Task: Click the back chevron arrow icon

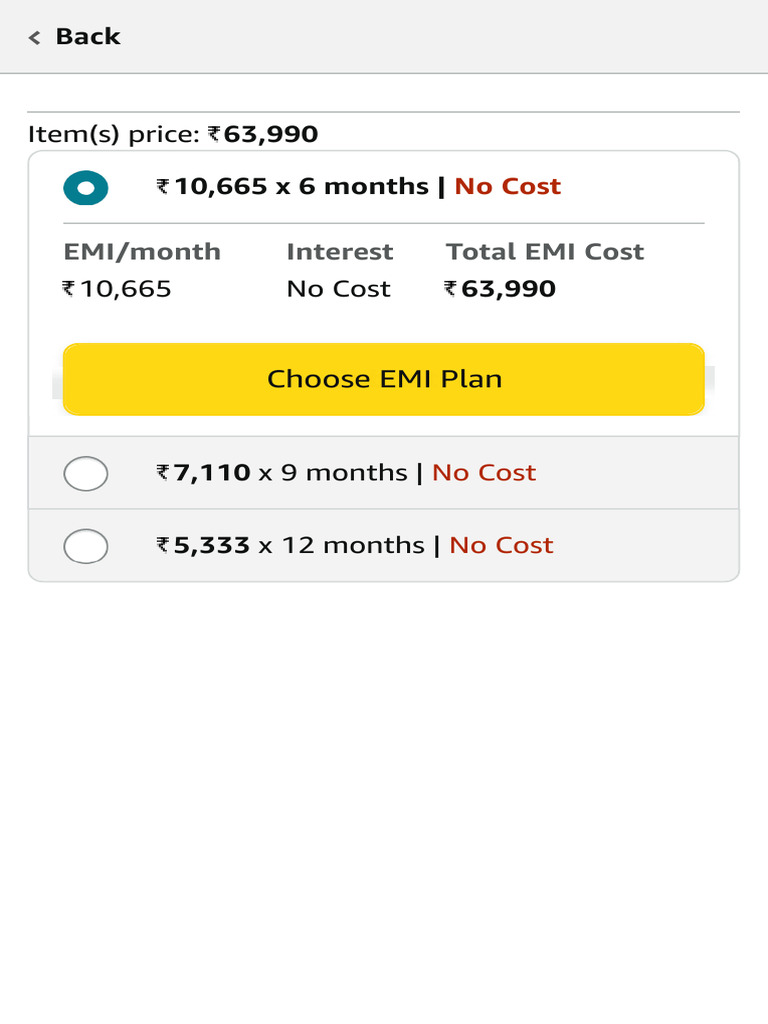Action: [35, 38]
